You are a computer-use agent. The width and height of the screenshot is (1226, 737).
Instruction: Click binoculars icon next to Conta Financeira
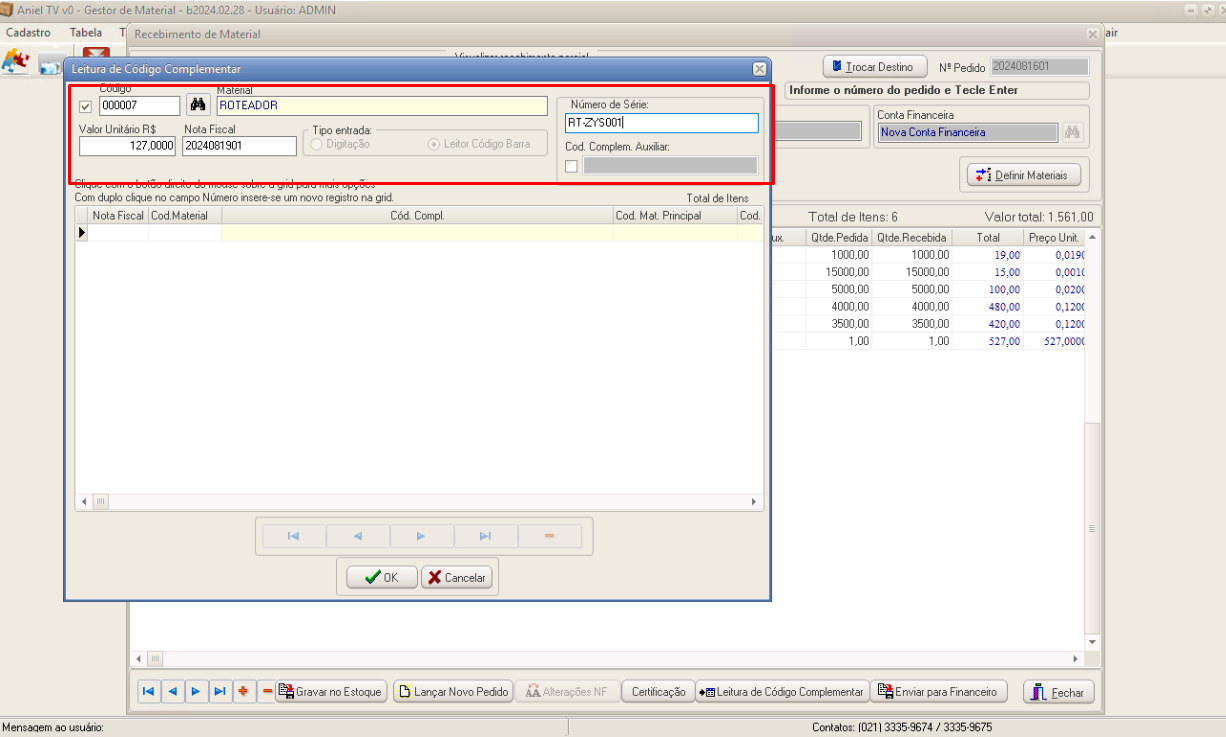(1073, 132)
